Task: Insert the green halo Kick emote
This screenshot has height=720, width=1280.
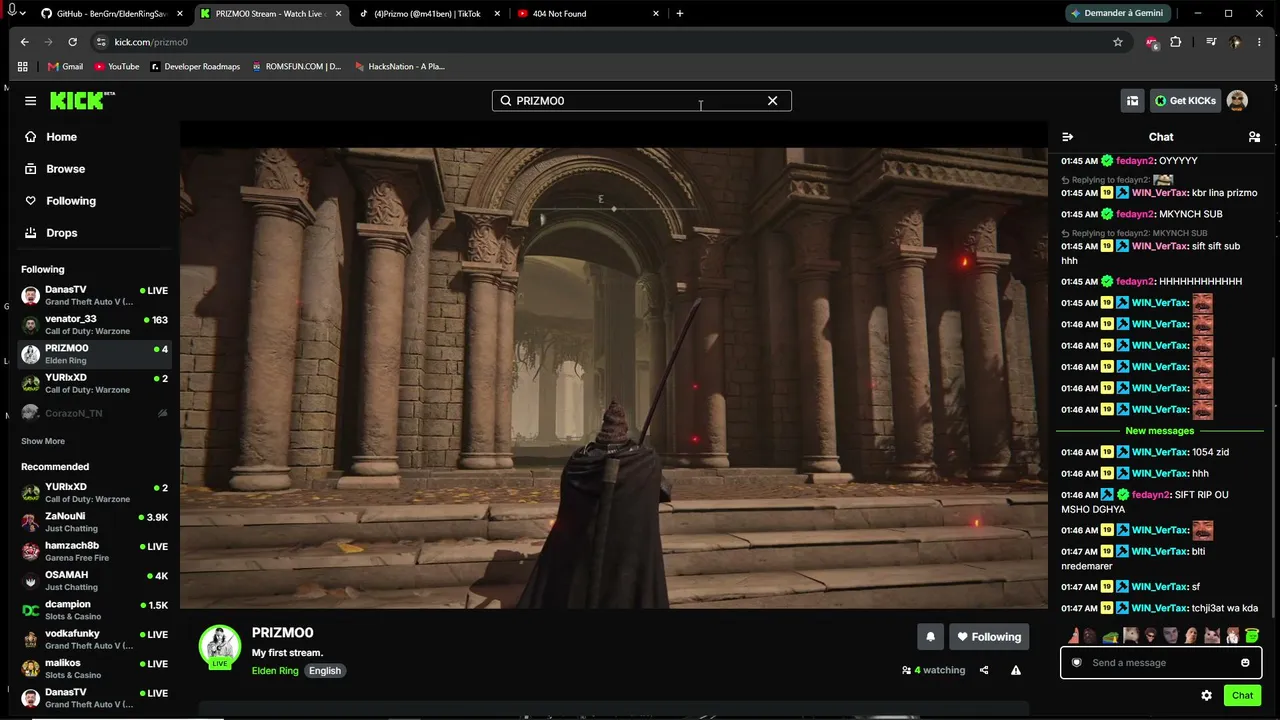Action: tap(1252, 636)
